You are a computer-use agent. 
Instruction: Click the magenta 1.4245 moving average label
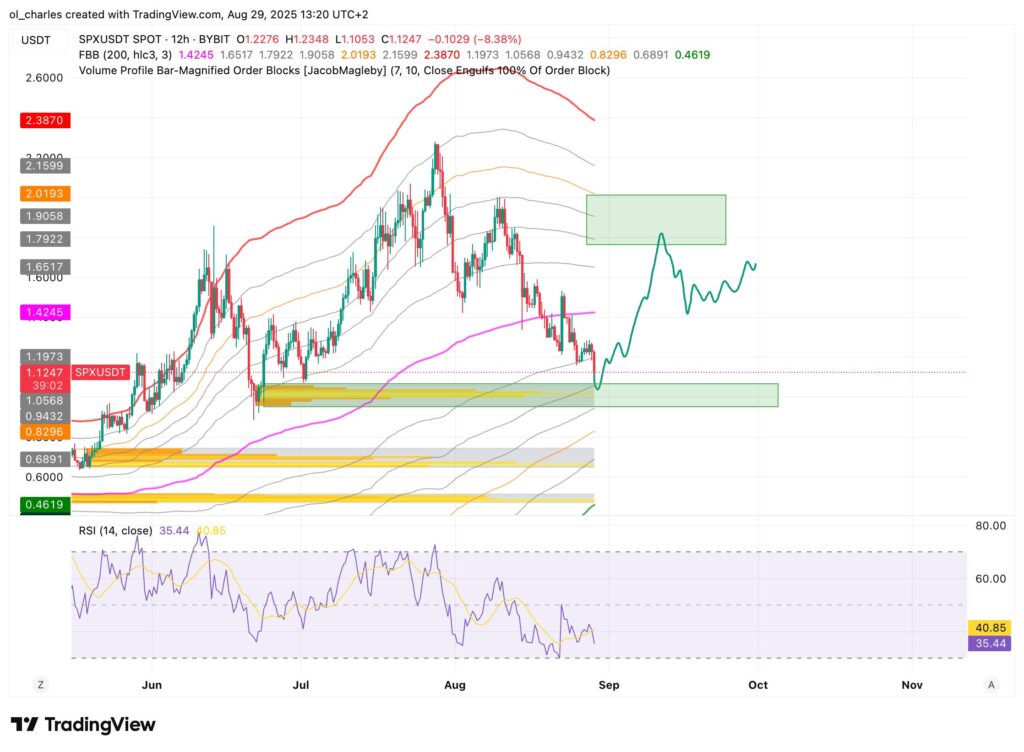[43, 312]
